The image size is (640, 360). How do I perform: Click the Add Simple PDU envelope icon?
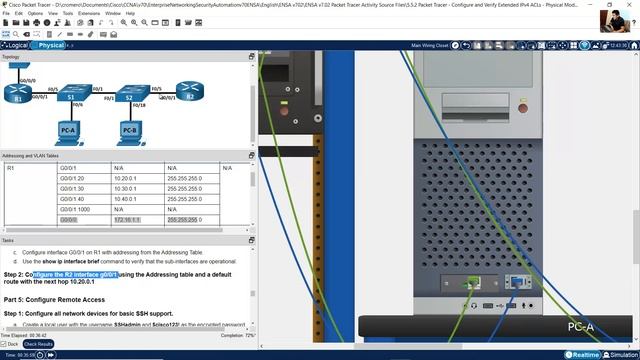pos(103,34)
